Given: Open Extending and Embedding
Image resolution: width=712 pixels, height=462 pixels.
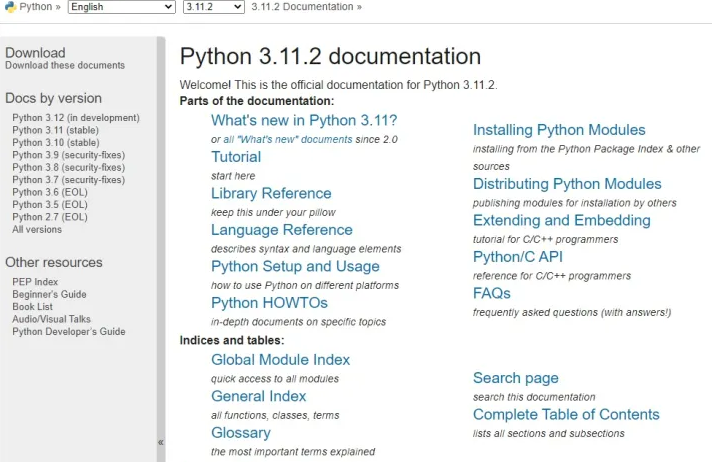Looking at the screenshot, I should pyautogui.click(x=562, y=220).
